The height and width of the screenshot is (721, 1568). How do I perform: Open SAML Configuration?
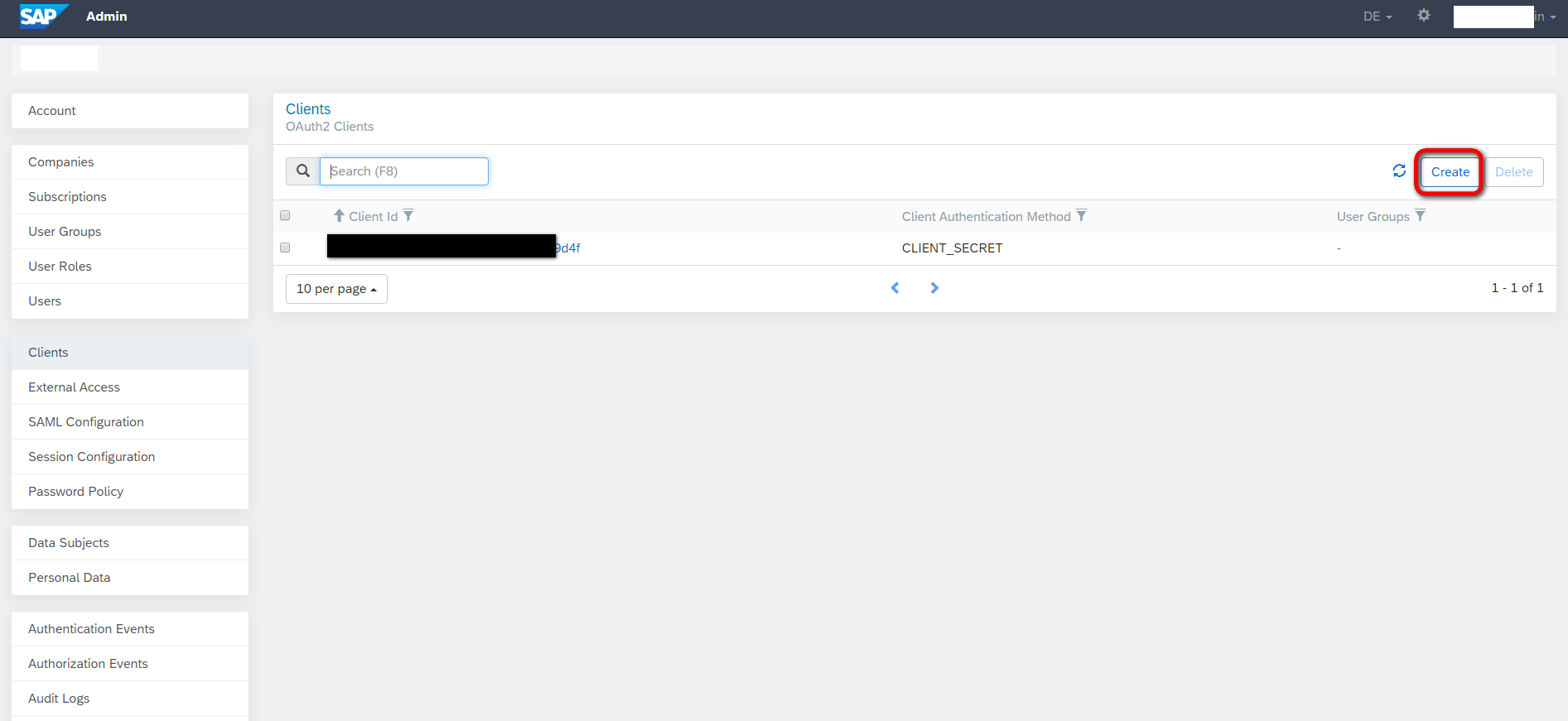click(130, 422)
